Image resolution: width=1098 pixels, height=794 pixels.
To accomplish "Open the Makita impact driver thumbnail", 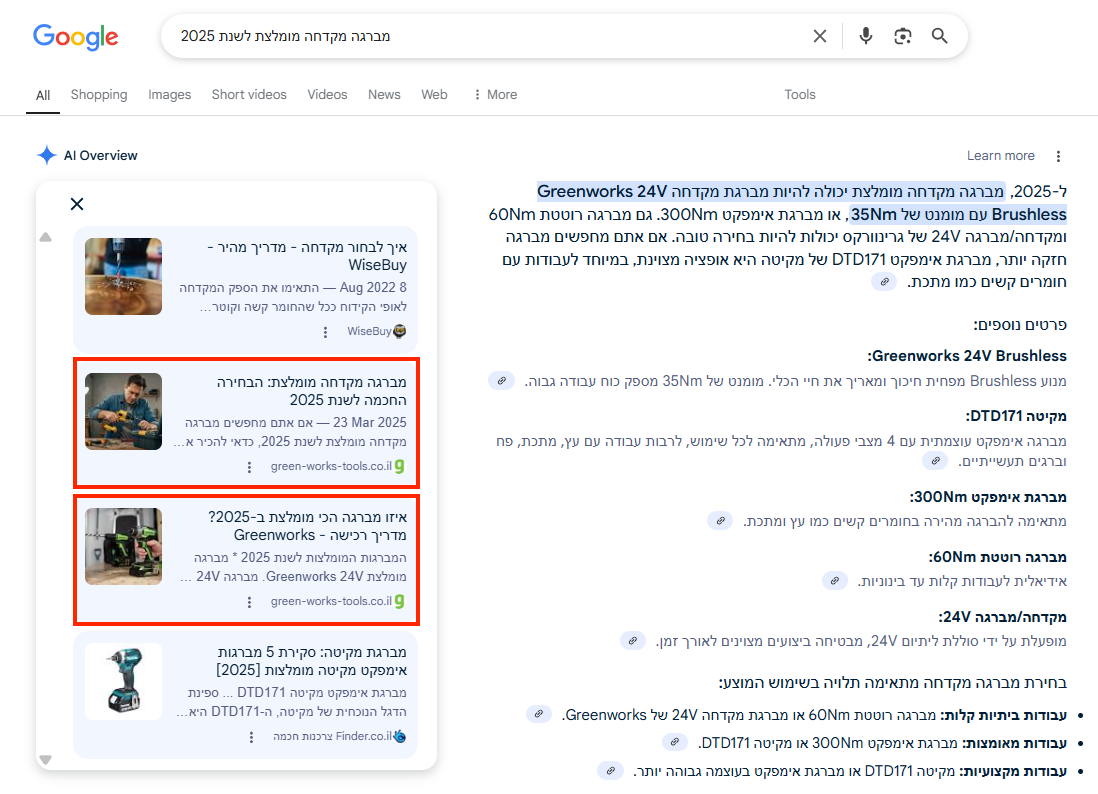I will tap(123, 681).
